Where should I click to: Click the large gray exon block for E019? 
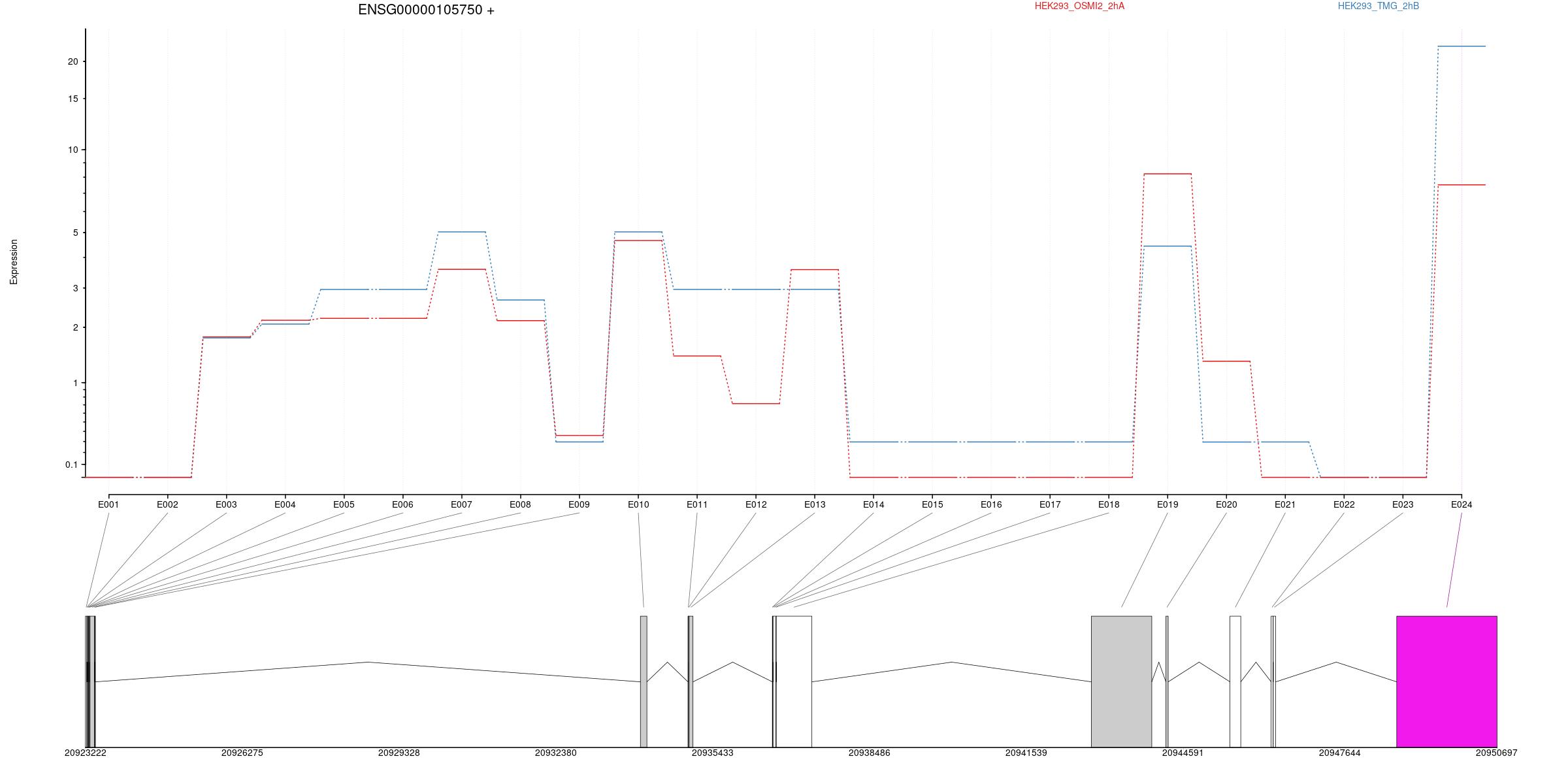click(x=1121, y=681)
